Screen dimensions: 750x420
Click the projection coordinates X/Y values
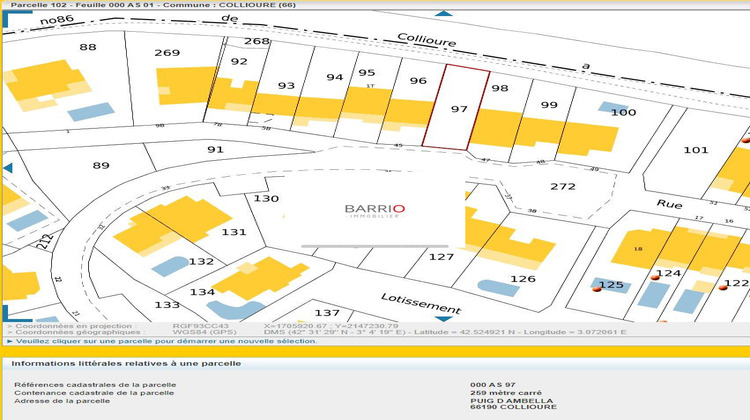pos(331,326)
